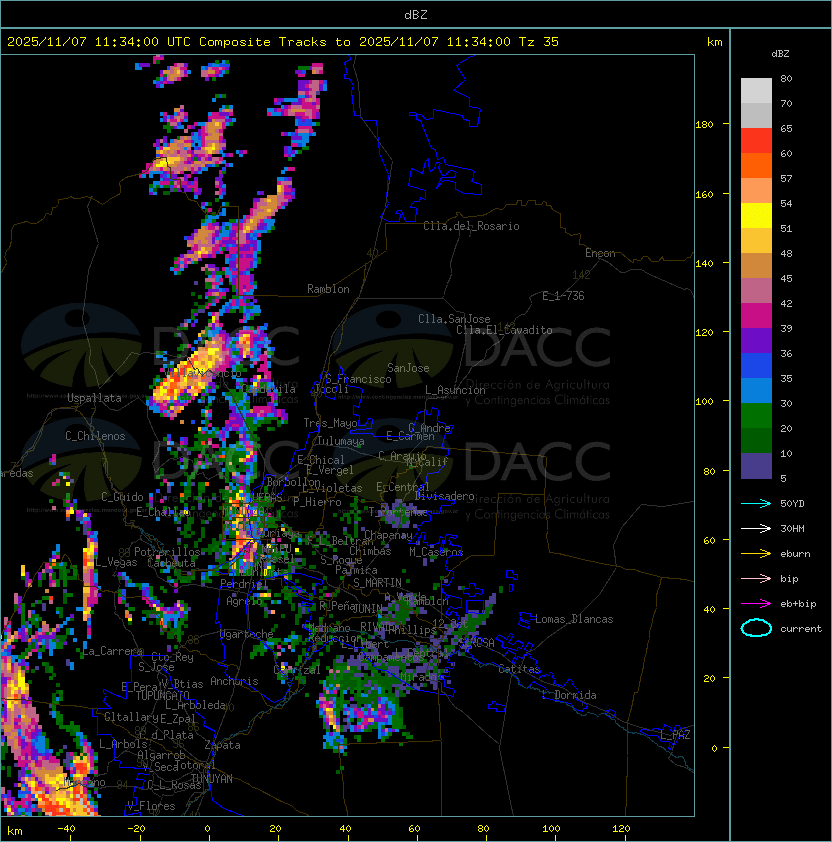This screenshot has height=842, width=832.
Task: Click the 'Potrerillos' map label
Action: pyautogui.click(x=167, y=552)
